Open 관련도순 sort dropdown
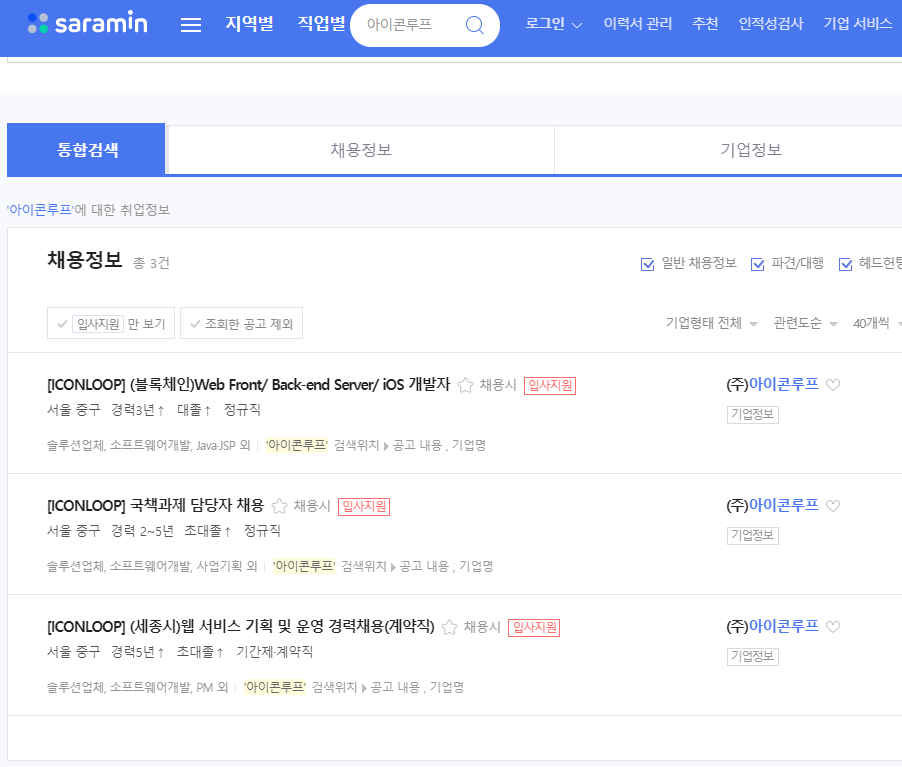Image resolution: width=902 pixels, height=767 pixels. 805,323
